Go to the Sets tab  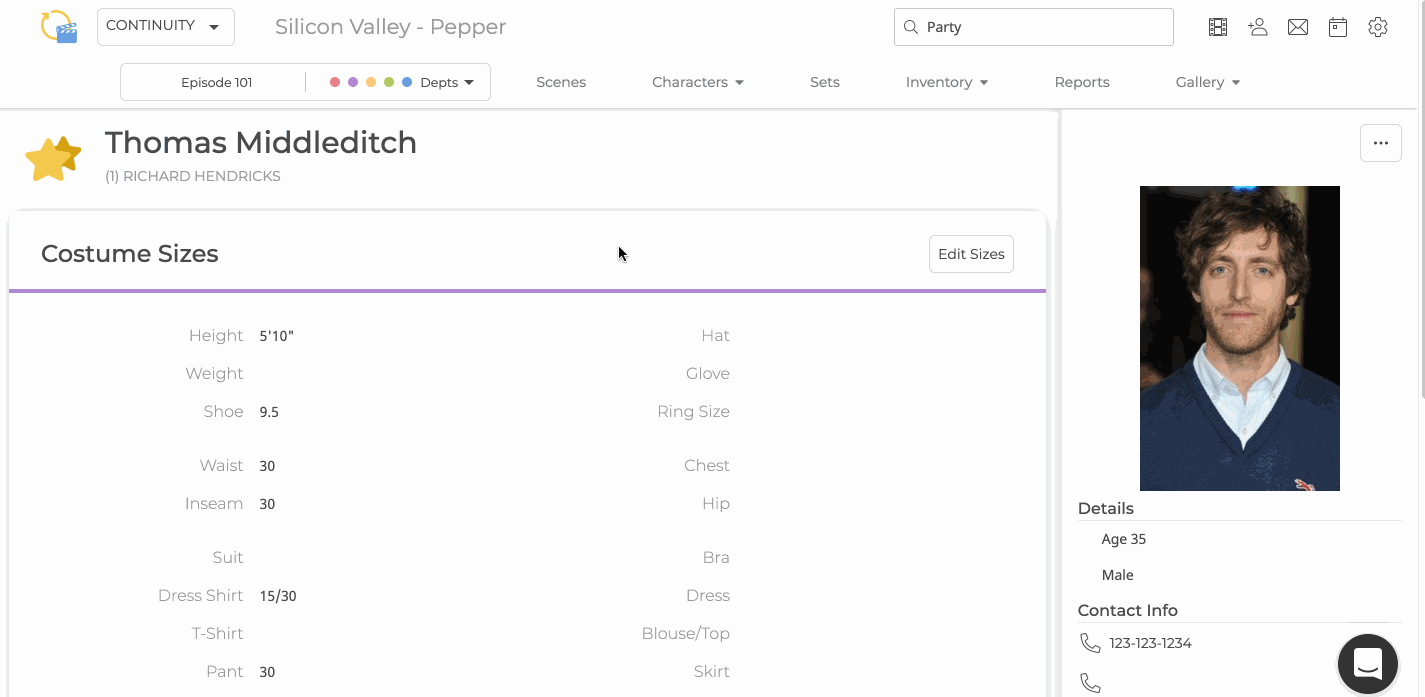point(825,82)
